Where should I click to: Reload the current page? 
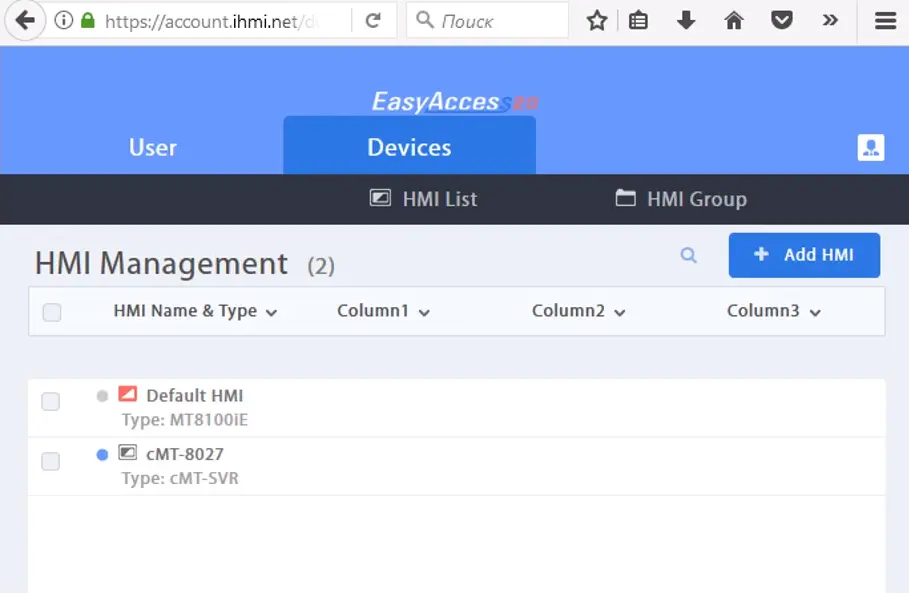pyautogui.click(x=373, y=21)
